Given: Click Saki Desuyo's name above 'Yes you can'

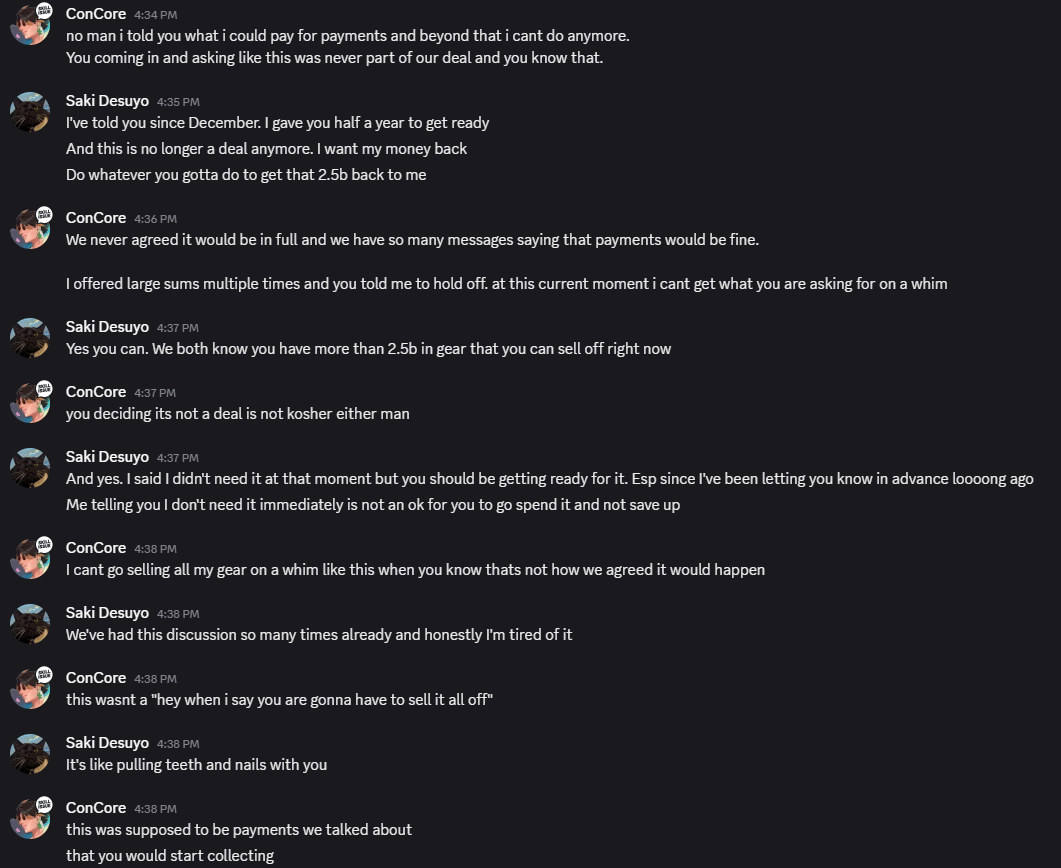Looking at the screenshot, I should pyautogui.click(x=107, y=327).
